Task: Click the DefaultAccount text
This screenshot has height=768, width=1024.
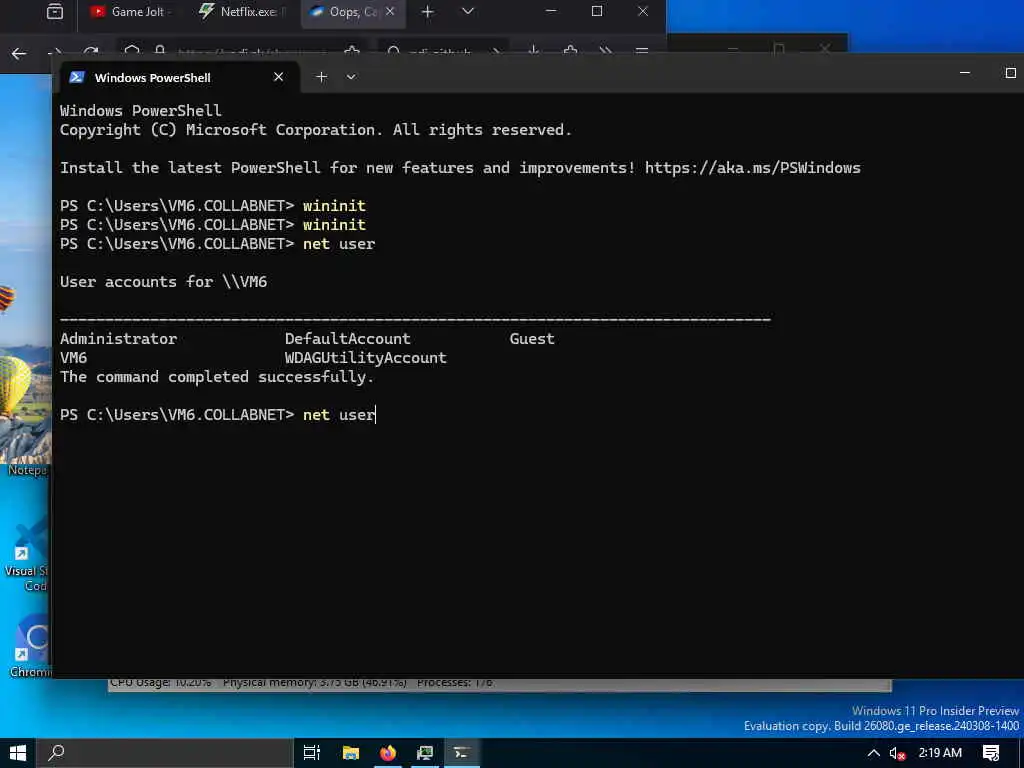Action: point(347,338)
